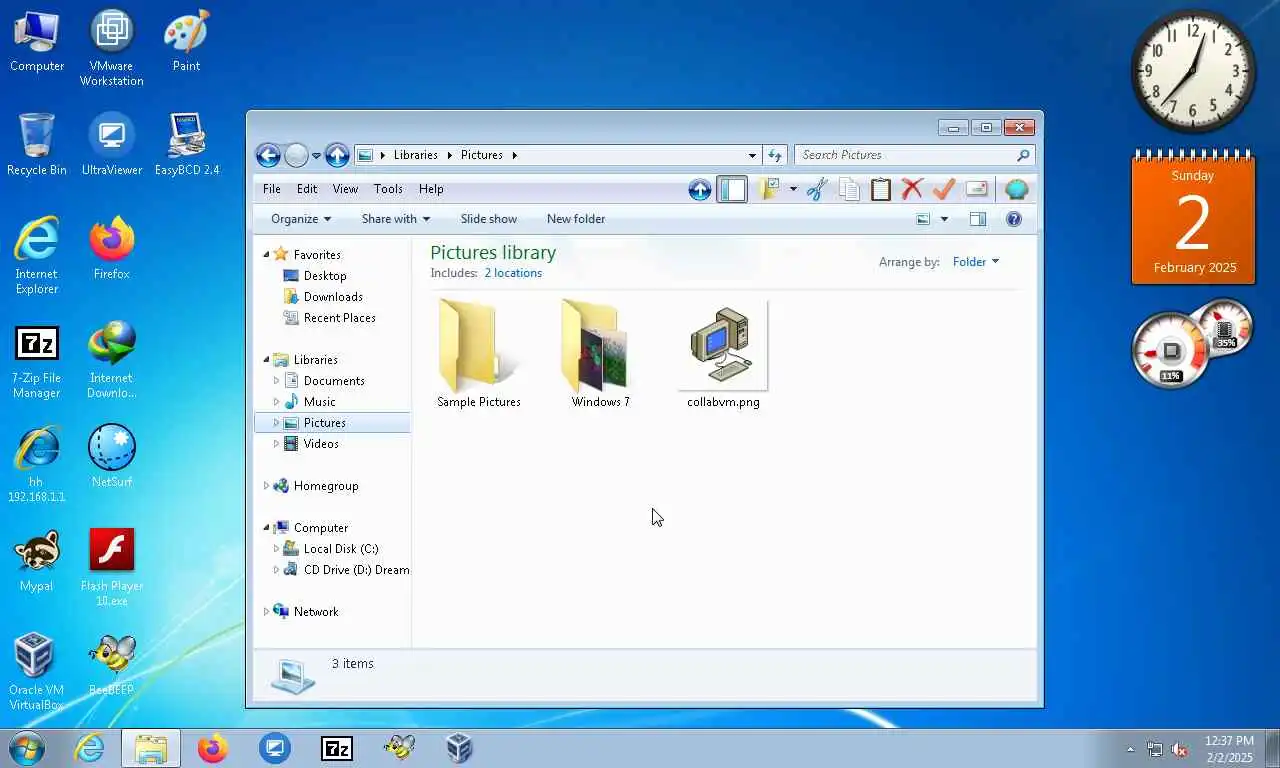Screen dimensions: 1280x768
Task: Open 7-Zip from the taskbar
Action: click(337, 748)
